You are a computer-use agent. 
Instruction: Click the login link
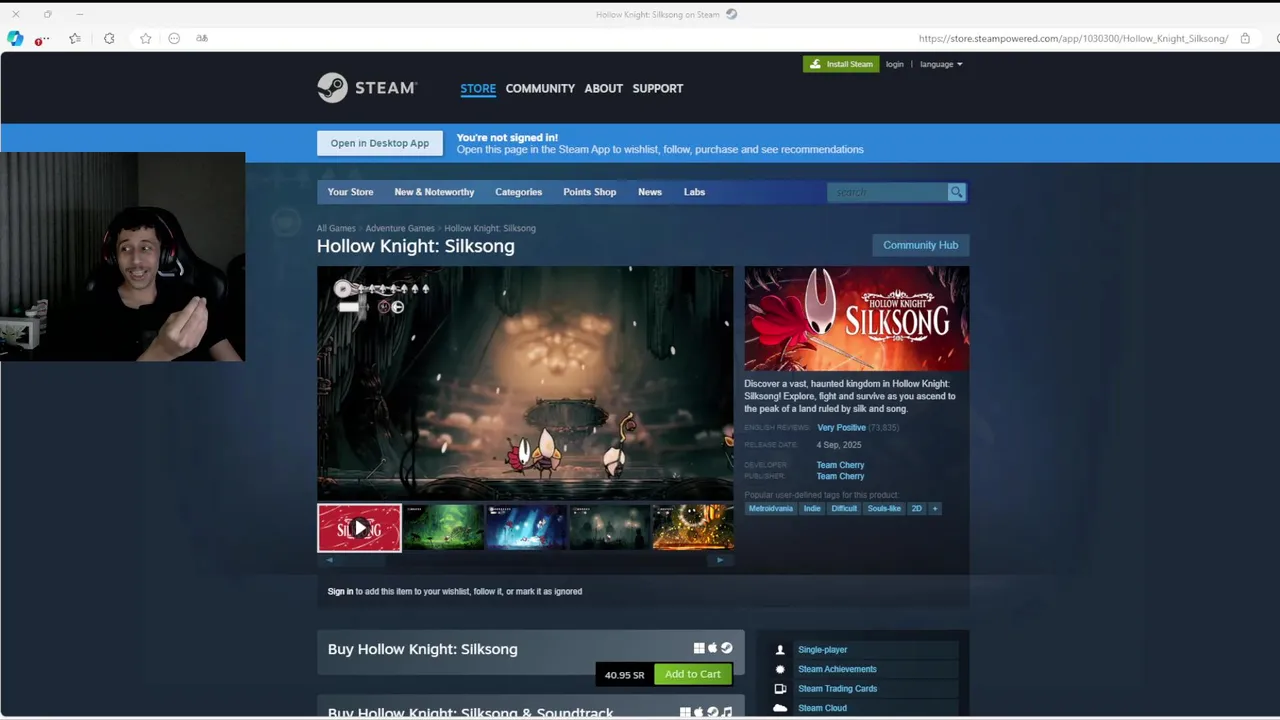pos(894,64)
